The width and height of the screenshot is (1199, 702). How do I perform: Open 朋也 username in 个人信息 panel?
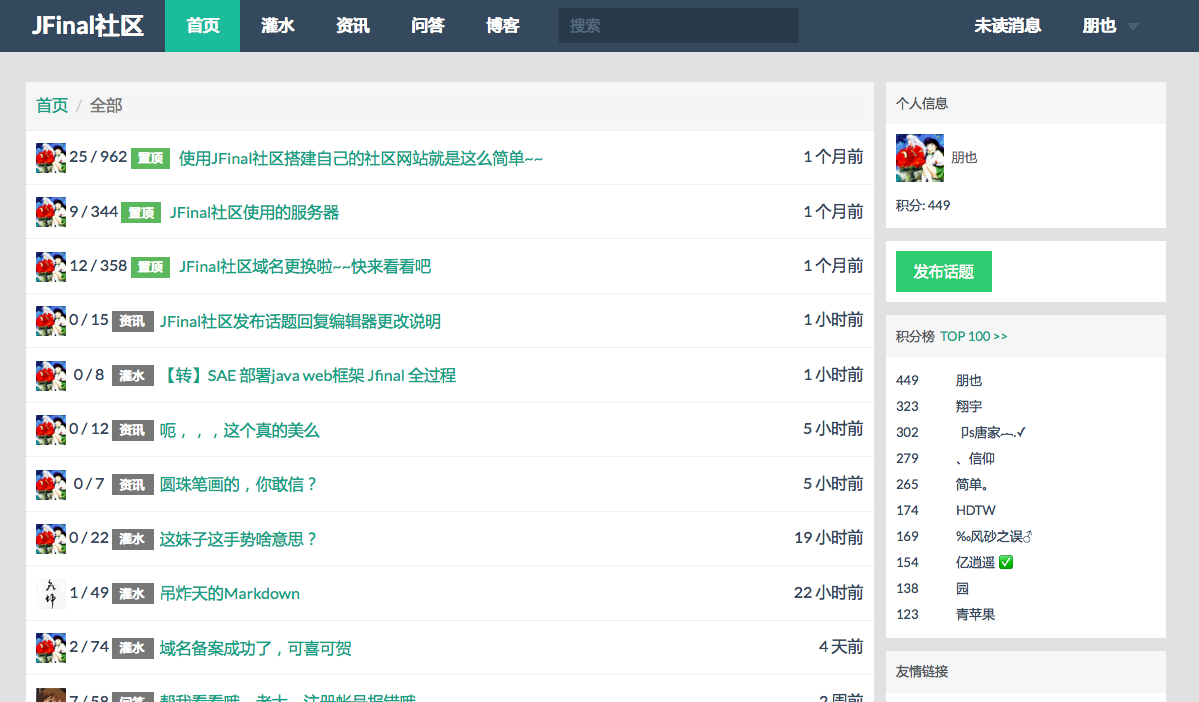pyautogui.click(x=964, y=158)
